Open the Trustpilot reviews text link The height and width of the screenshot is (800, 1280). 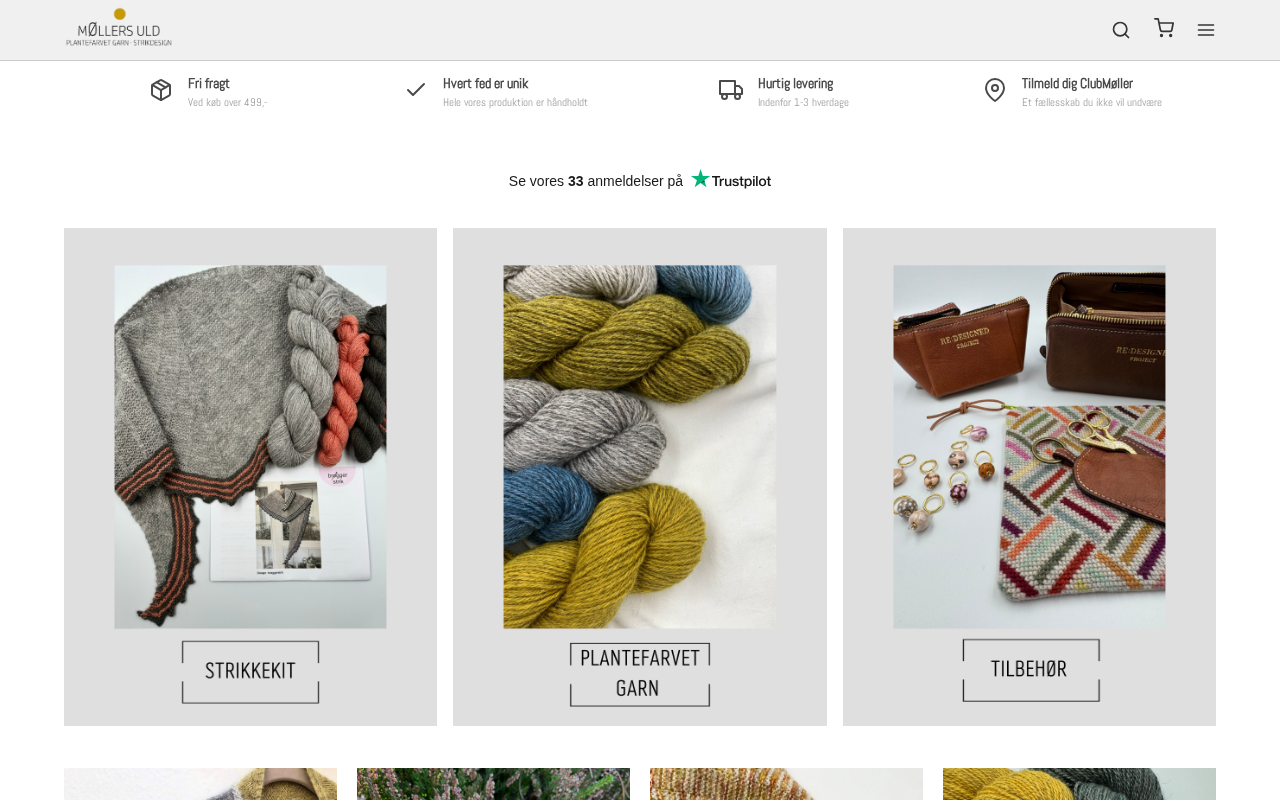pos(595,181)
